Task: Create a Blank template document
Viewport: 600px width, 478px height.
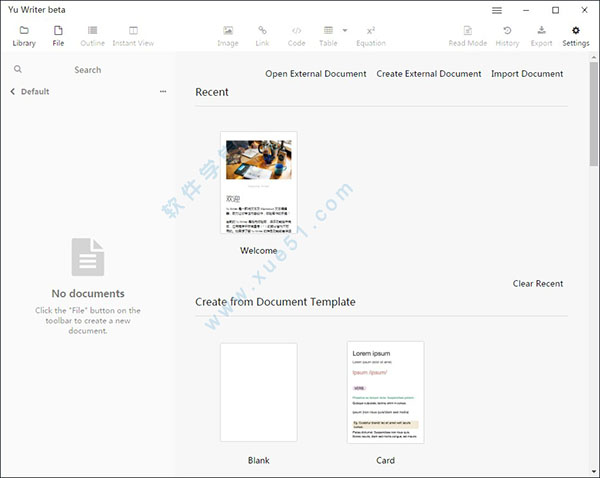Action: pyautogui.click(x=259, y=392)
